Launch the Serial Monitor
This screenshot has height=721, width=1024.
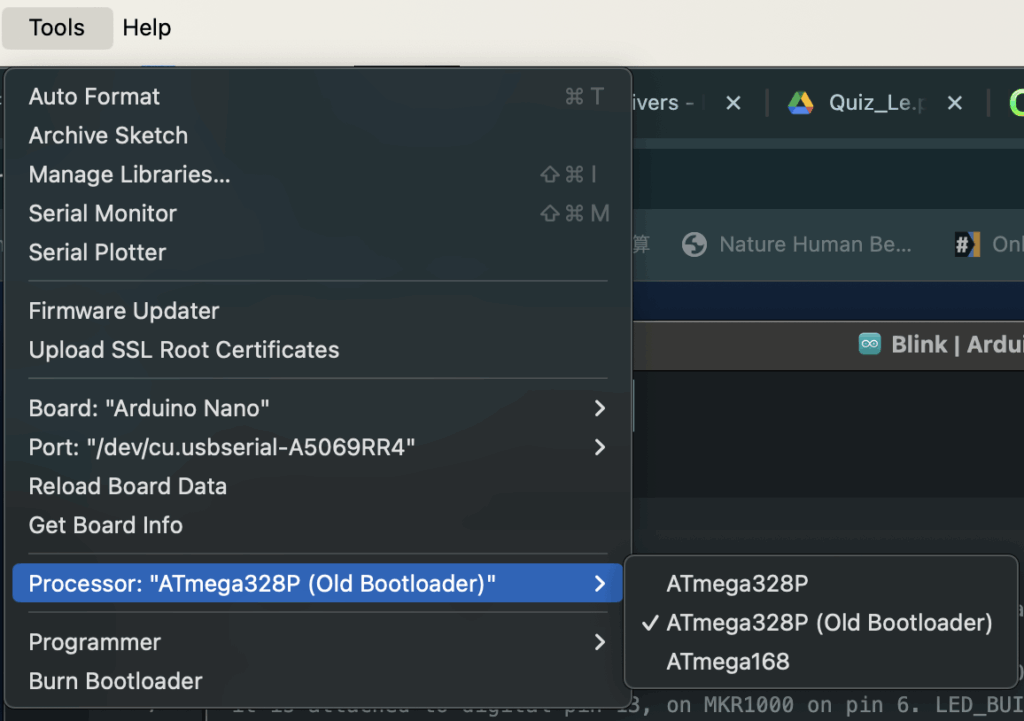click(x=317, y=214)
